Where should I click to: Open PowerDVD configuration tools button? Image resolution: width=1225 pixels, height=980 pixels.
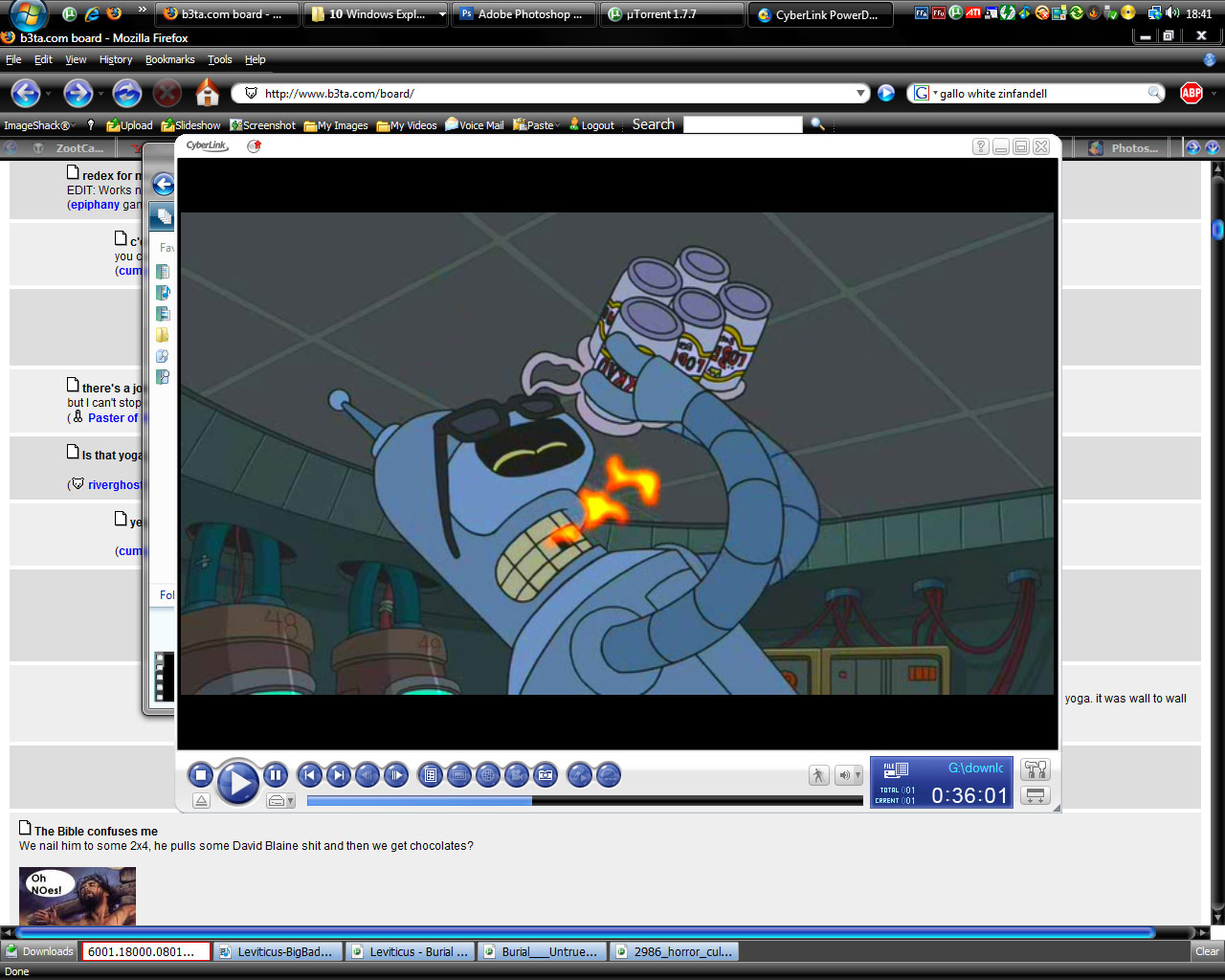(x=1036, y=769)
